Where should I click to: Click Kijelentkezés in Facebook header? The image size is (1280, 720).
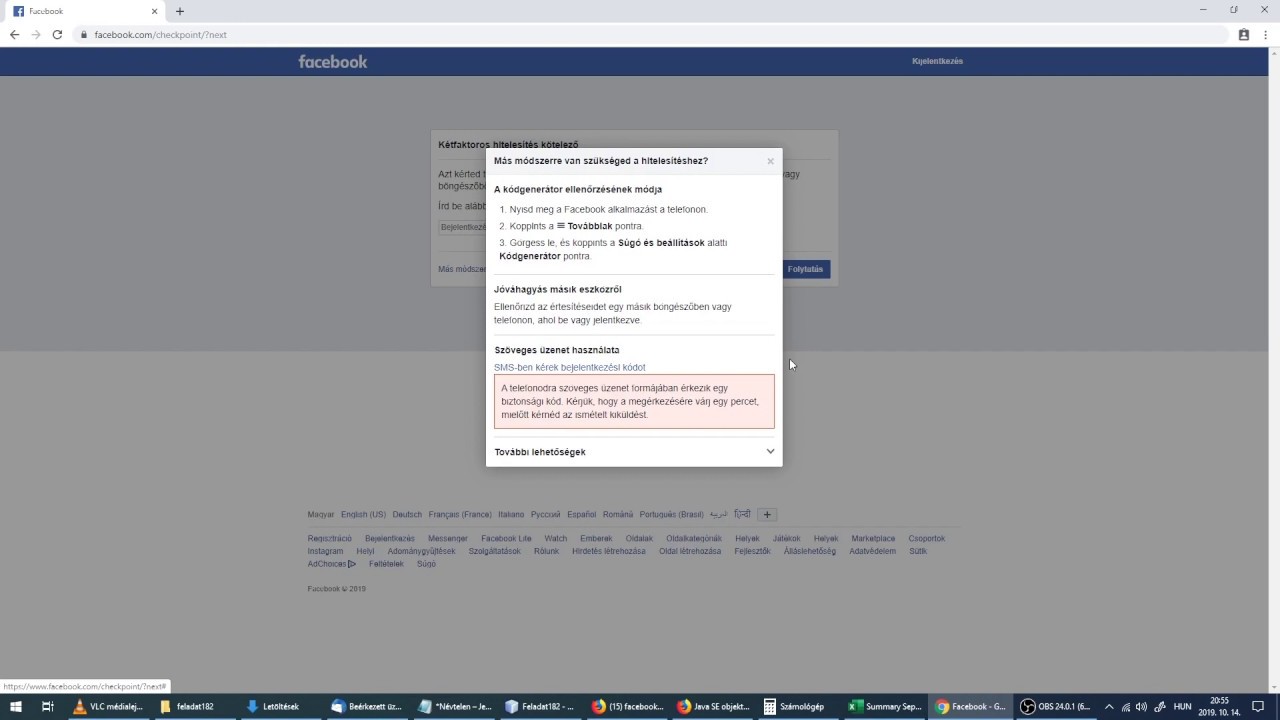(937, 61)
